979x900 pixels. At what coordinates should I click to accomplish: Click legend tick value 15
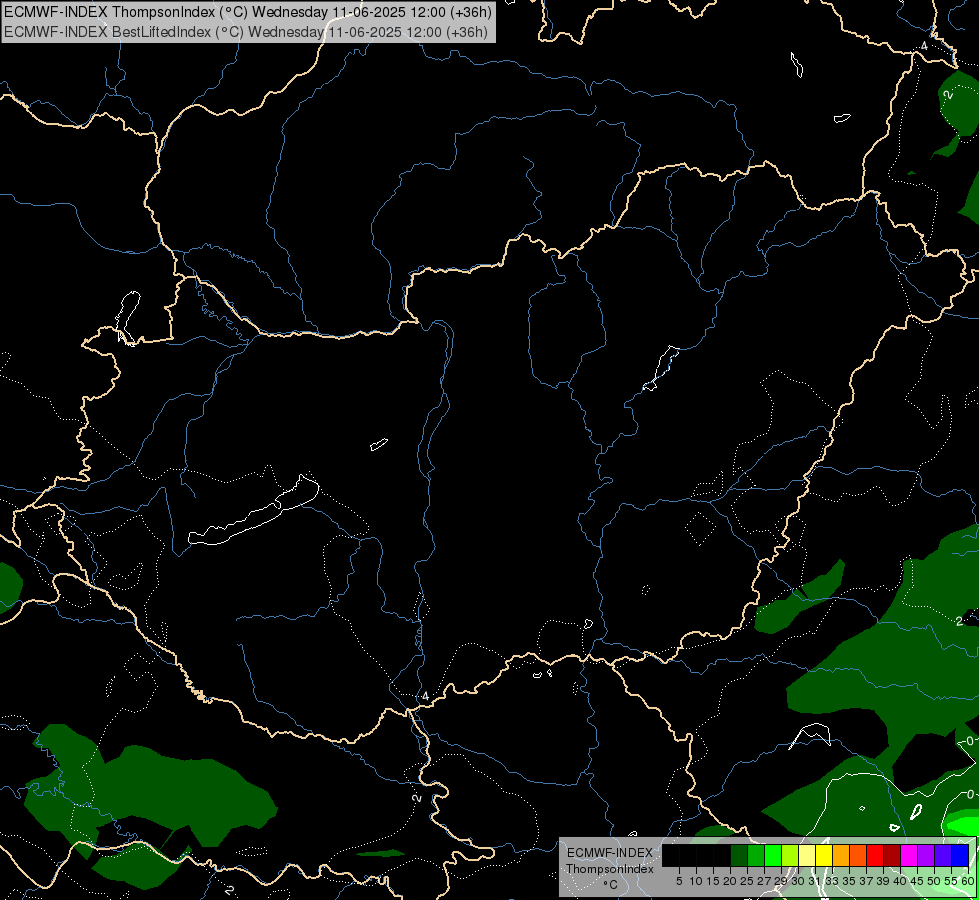[x=713, y=881]
